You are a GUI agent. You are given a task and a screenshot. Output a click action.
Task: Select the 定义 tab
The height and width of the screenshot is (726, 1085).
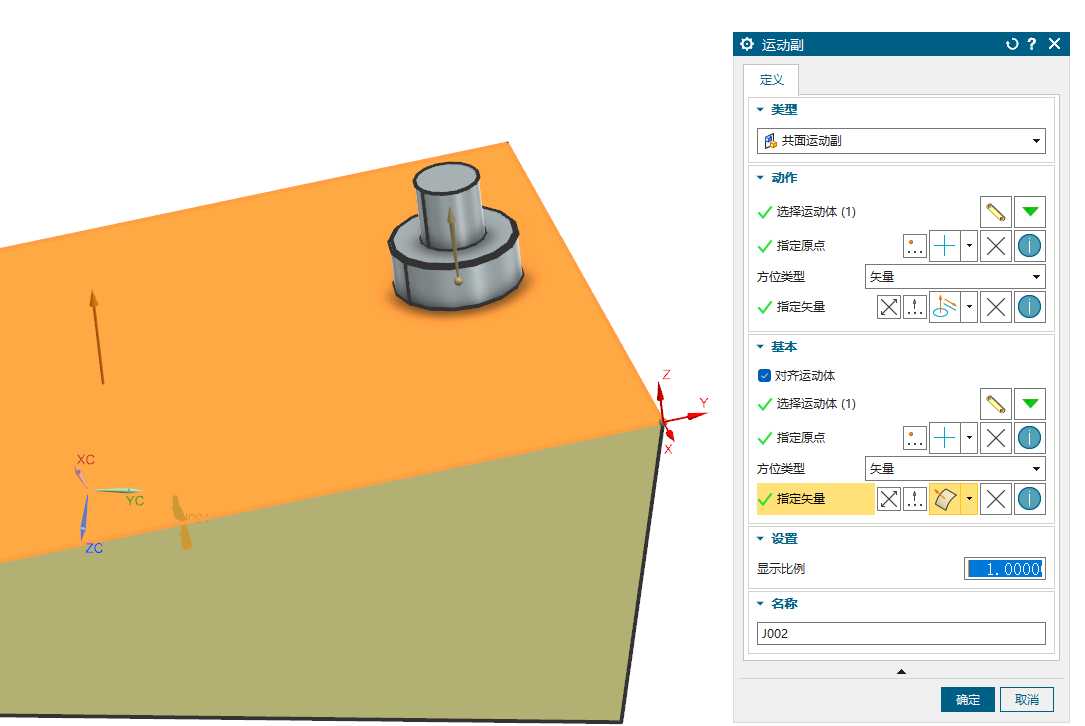[x=771, y=79]
